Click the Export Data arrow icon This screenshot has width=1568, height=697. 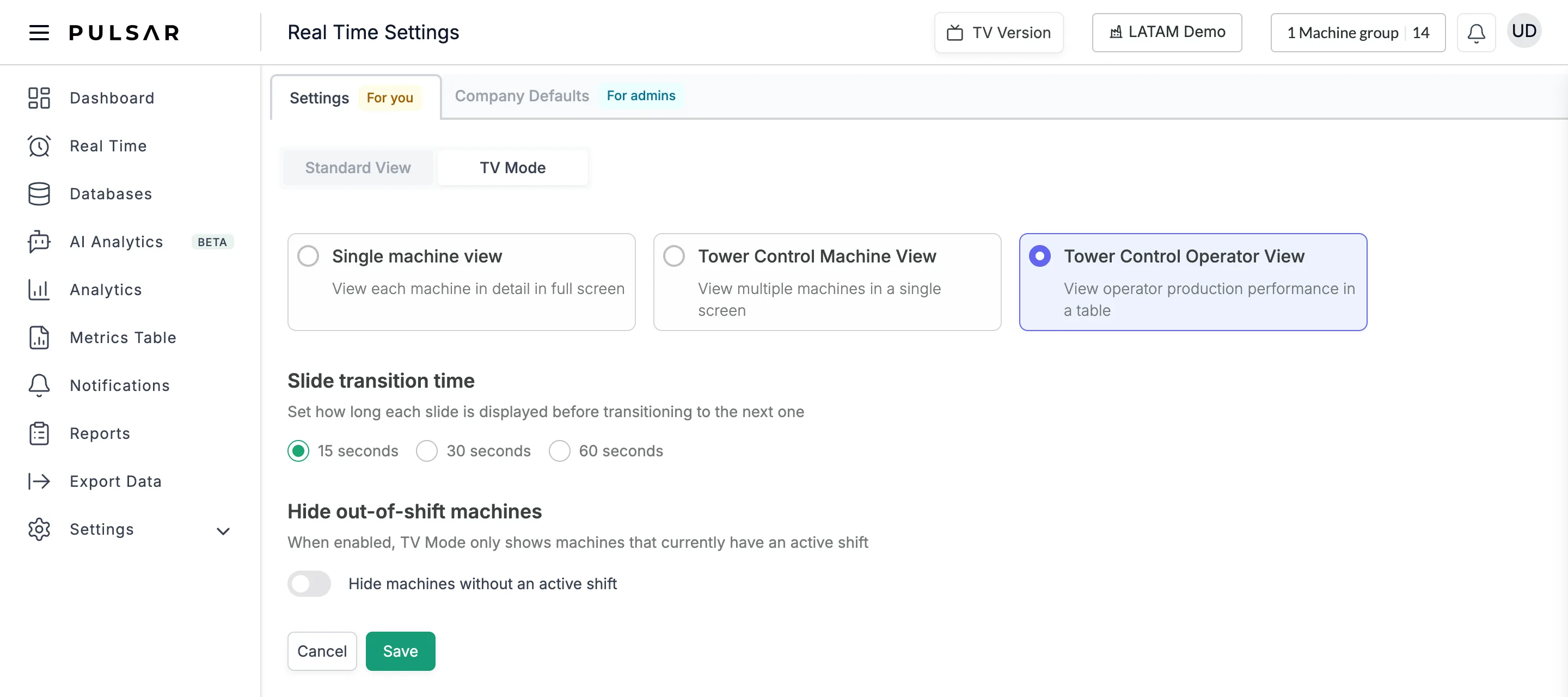[39, 481]
